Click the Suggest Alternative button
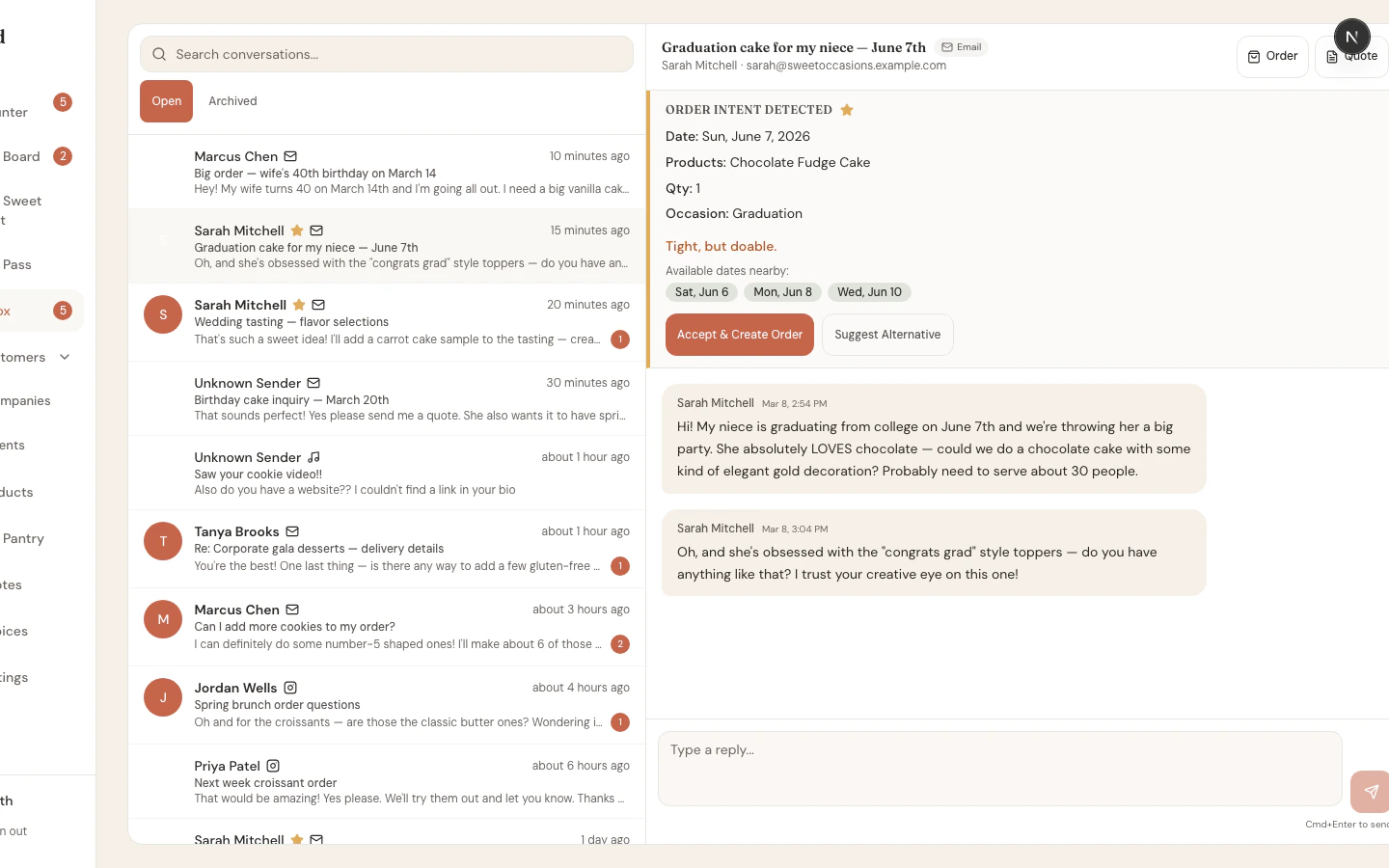 886,334
